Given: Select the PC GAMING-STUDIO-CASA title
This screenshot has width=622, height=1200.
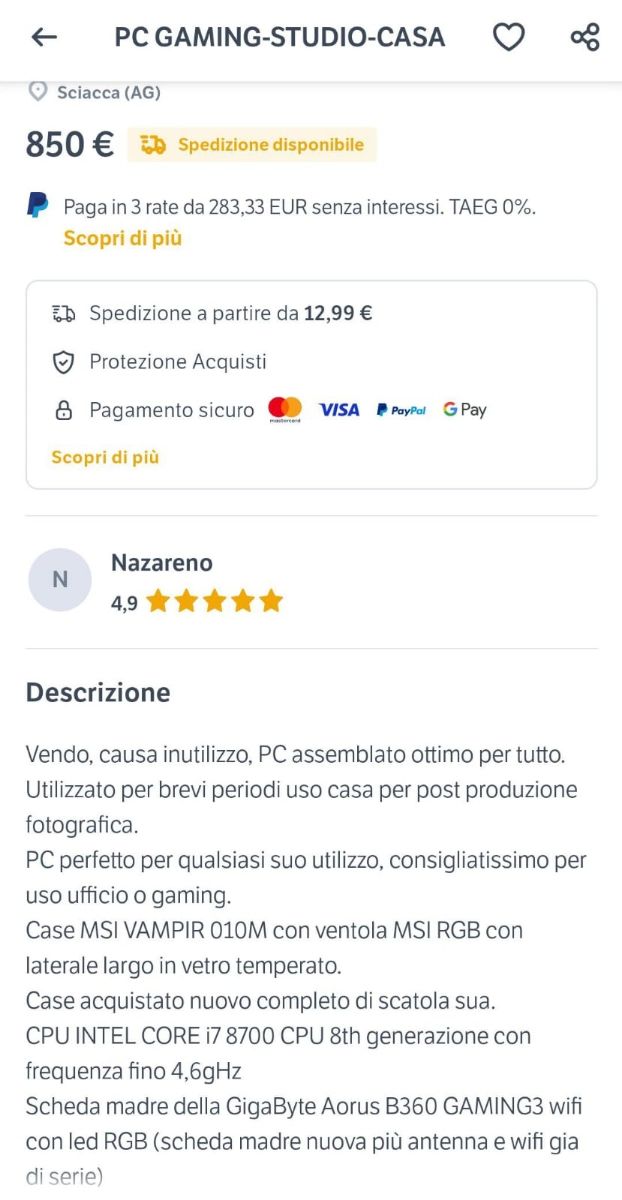Looking at the screenshot, I should tap(280, 37).
